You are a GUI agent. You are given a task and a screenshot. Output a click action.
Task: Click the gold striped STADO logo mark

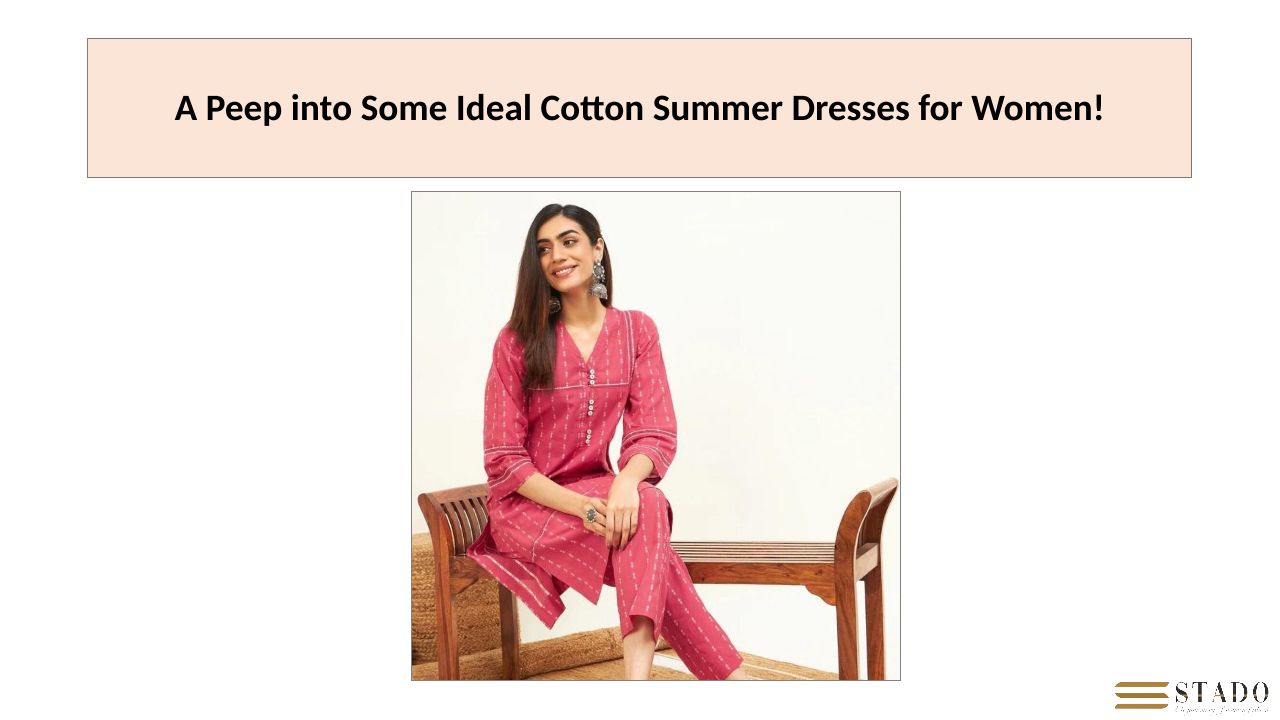pyautogui.click(x=1141, y=695)
